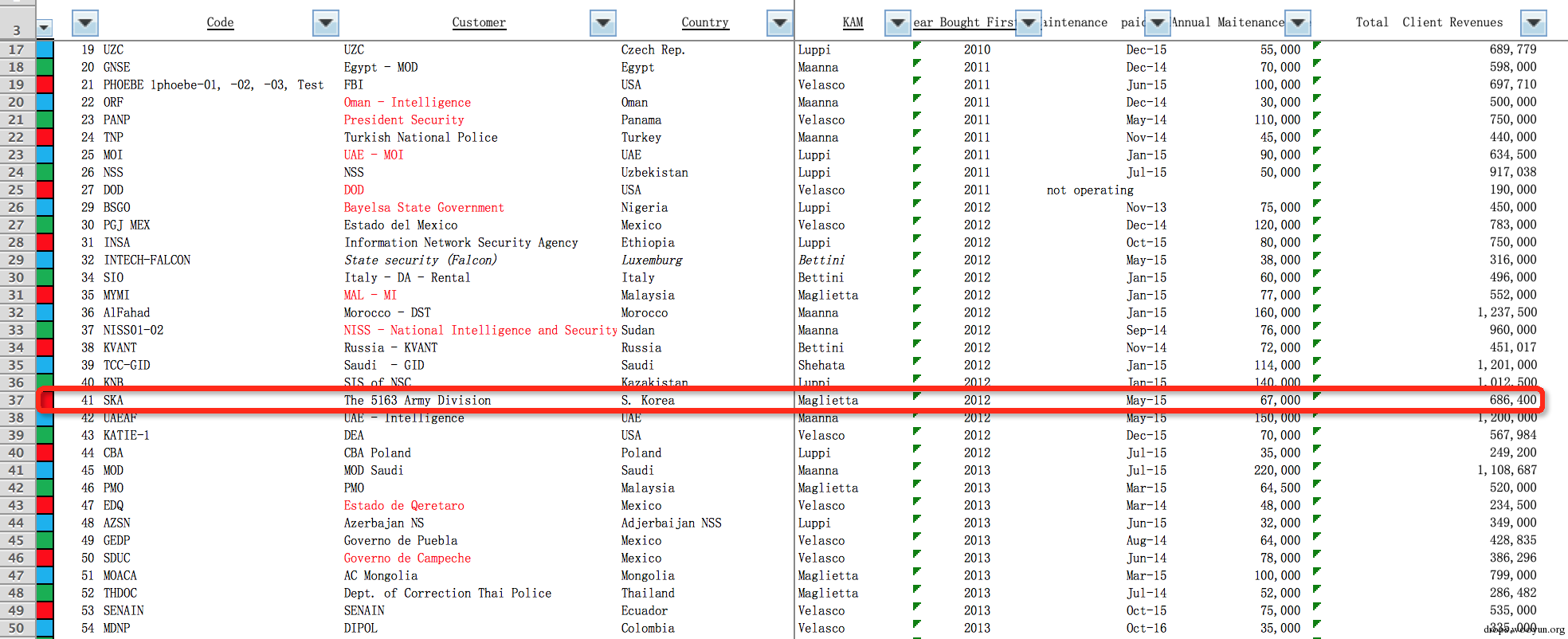Select the 'KATIE-1' code cell
The width and height of the screenshot is (1568, 639).
(x=127, y=435)
